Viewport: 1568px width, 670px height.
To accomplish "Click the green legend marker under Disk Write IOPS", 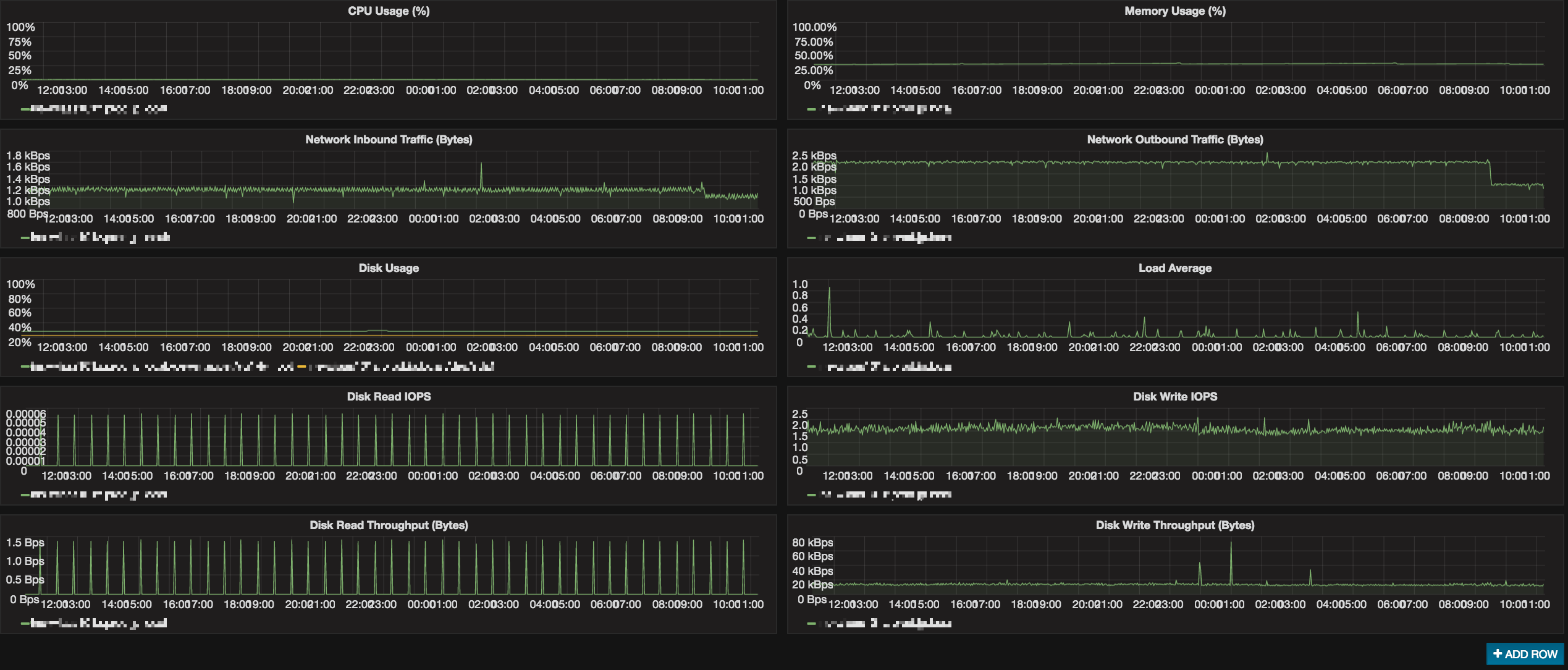I will pos(811,494).
